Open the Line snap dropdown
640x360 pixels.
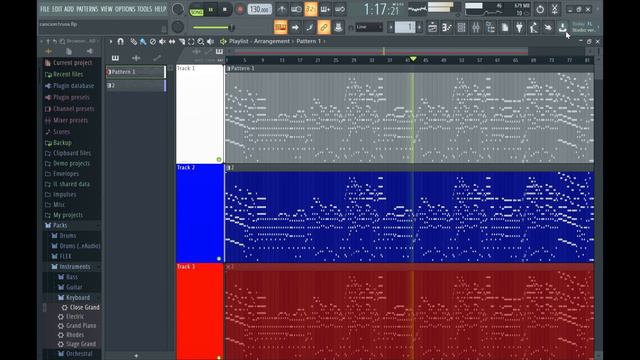[x=369, y=27]
